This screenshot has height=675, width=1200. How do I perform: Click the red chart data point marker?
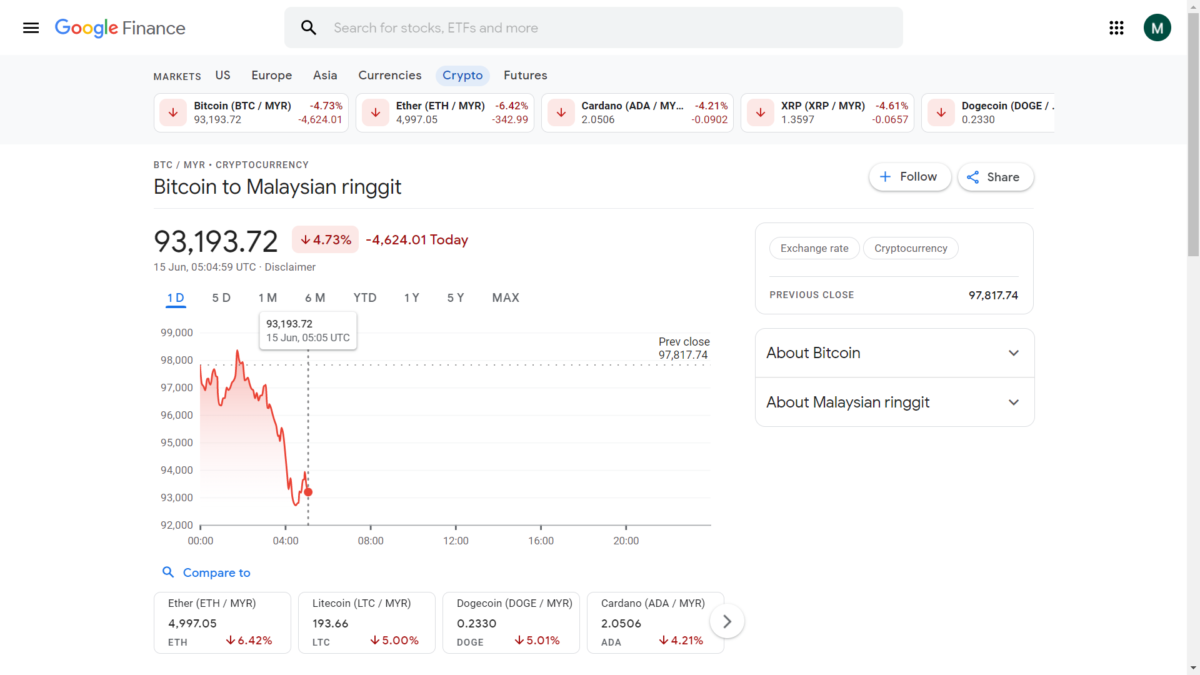(x=308, y=492)
